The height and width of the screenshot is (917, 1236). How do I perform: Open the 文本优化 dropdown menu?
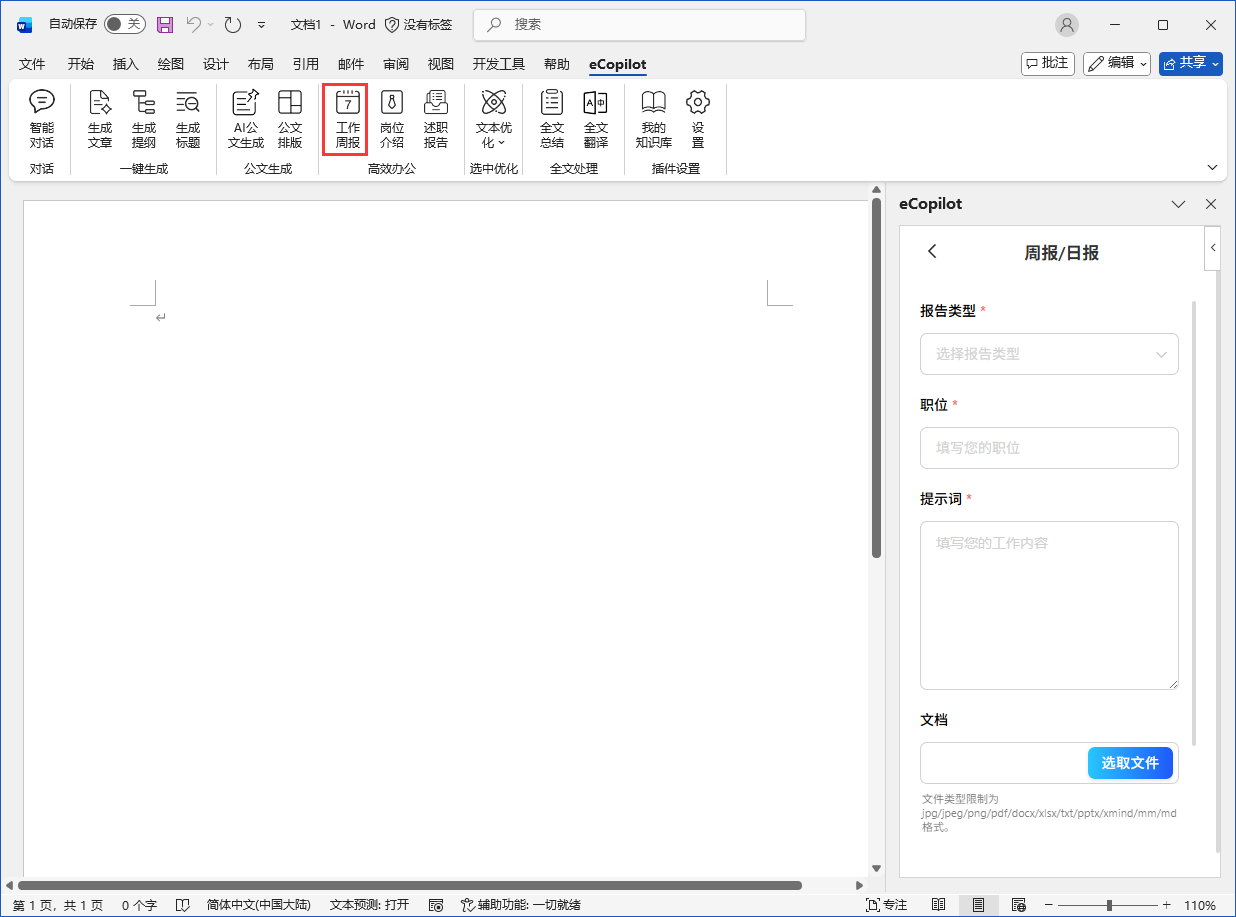[x=494, y=118]
